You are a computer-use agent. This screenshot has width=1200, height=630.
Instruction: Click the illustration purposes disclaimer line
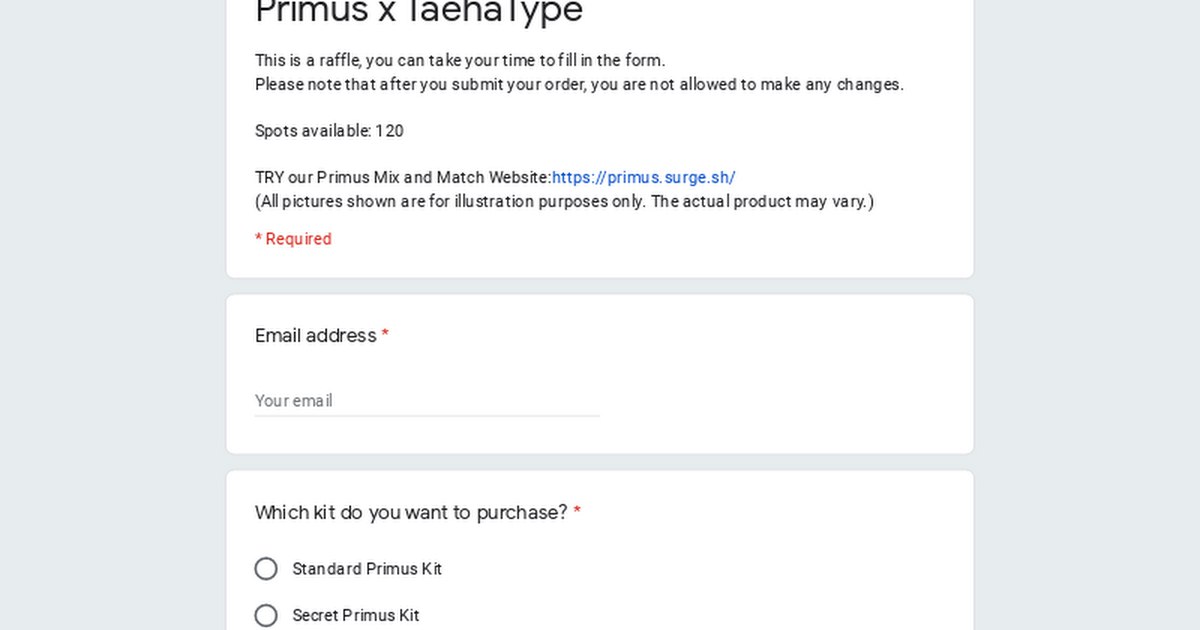(x=564, y=202)
